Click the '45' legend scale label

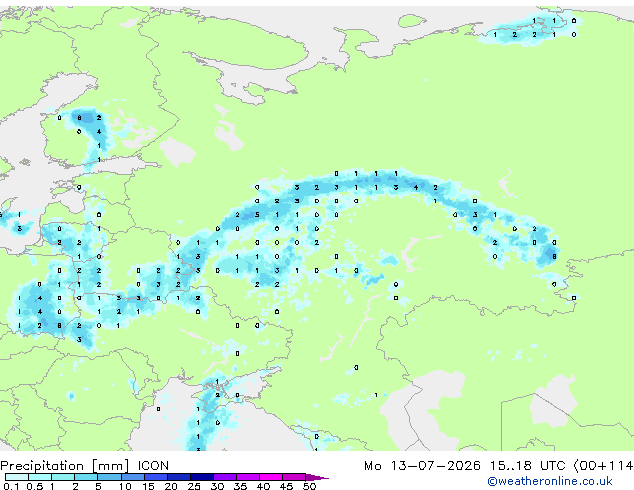point(286,486)
